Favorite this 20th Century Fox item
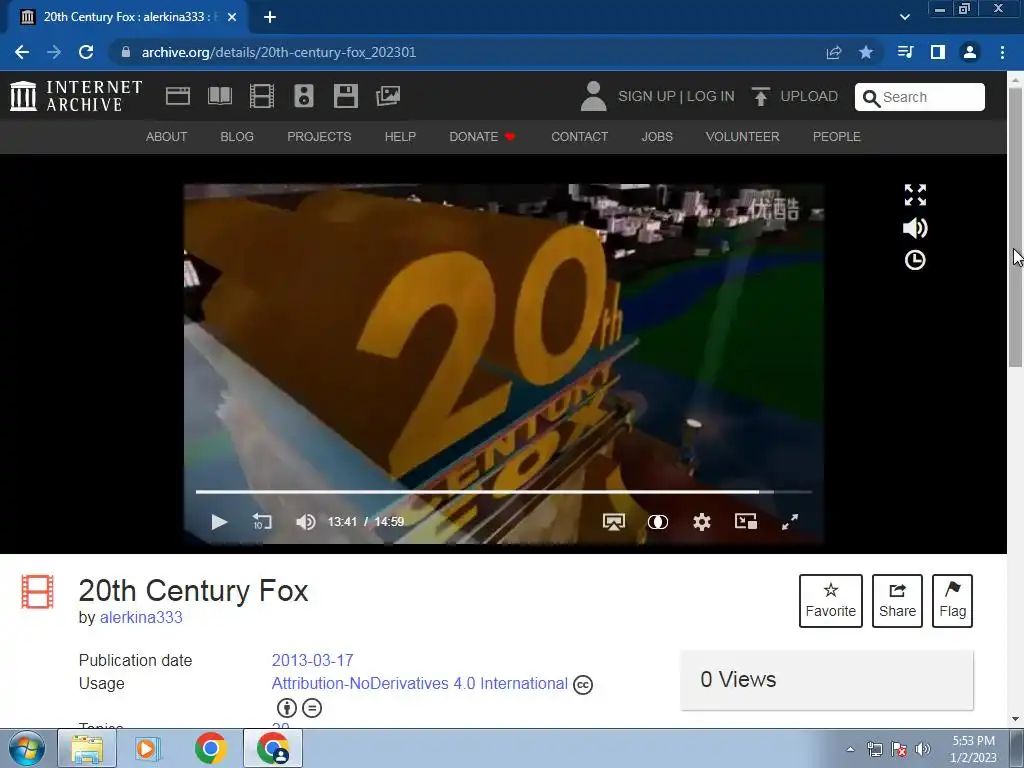The width and height of the screenshot is (1024, 768). [x=831, y=601]
